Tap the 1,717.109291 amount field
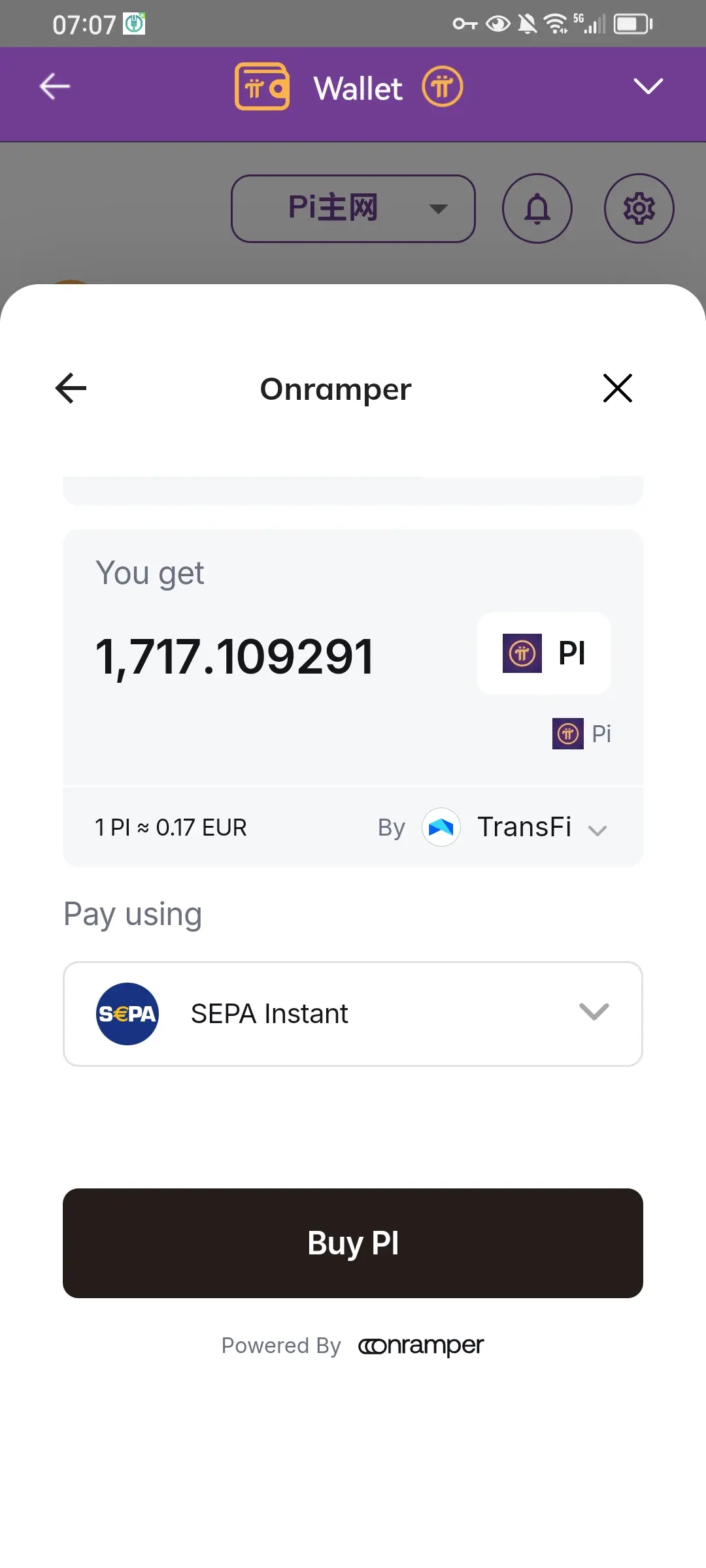 tap(235, 656)
